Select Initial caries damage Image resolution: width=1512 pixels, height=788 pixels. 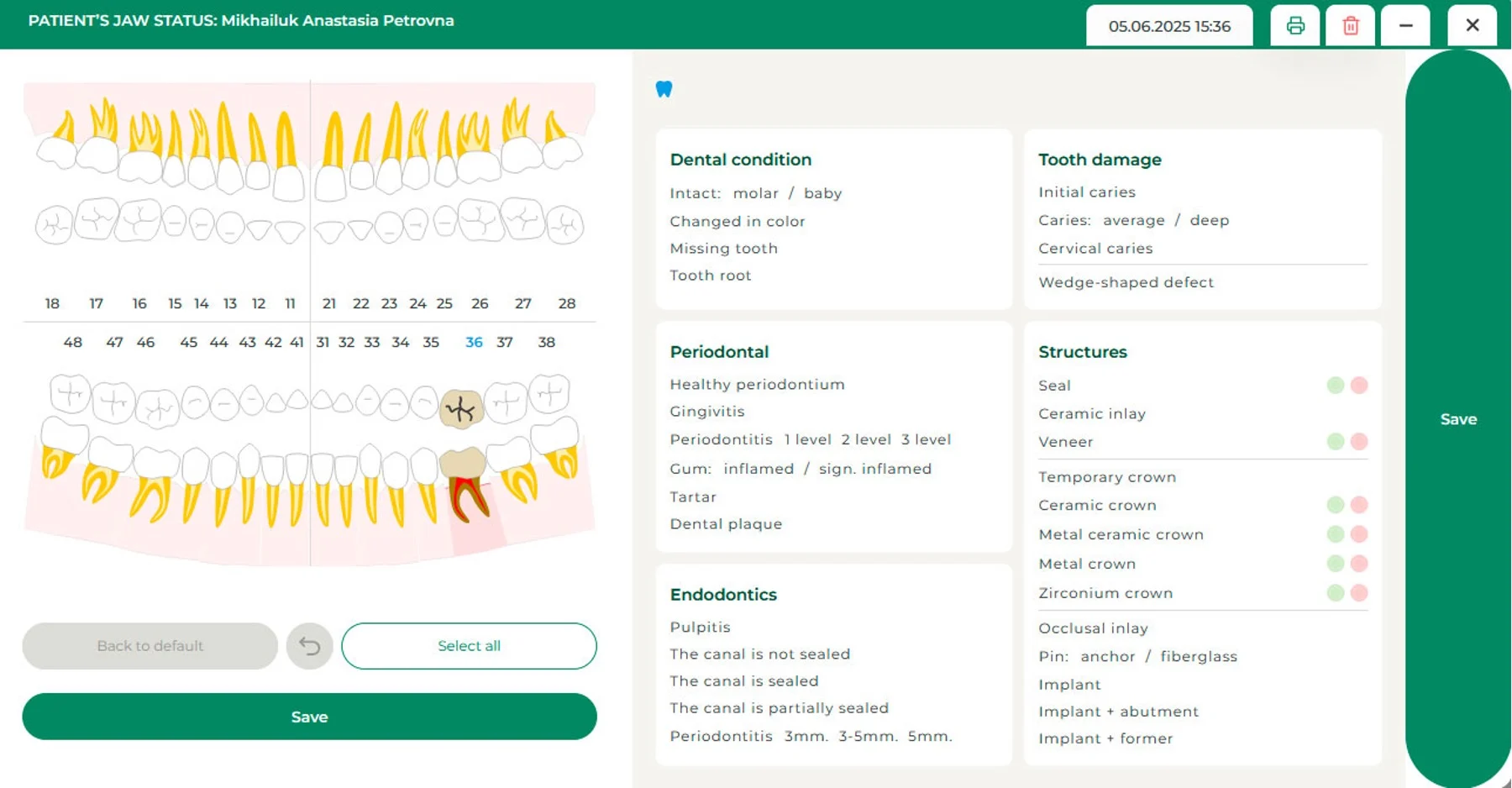[1087, 192]
